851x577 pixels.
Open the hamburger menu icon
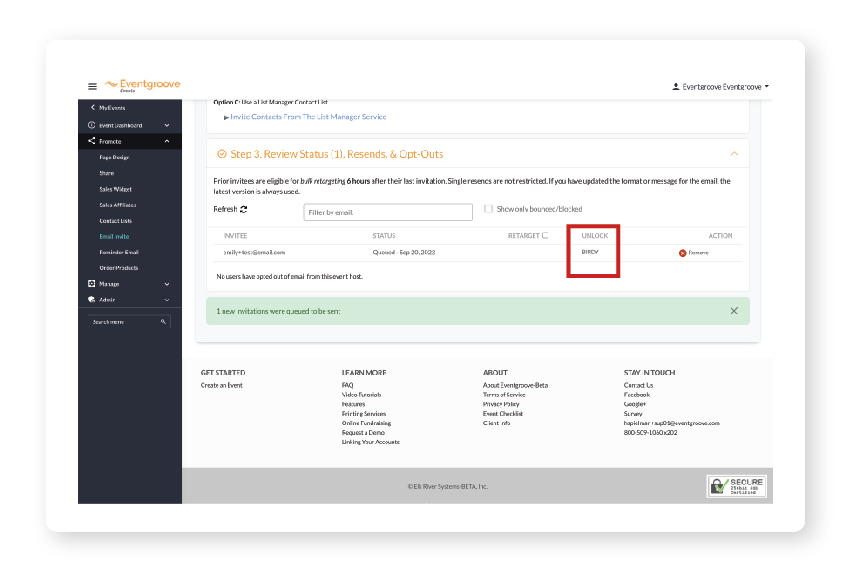pos(92,86)
